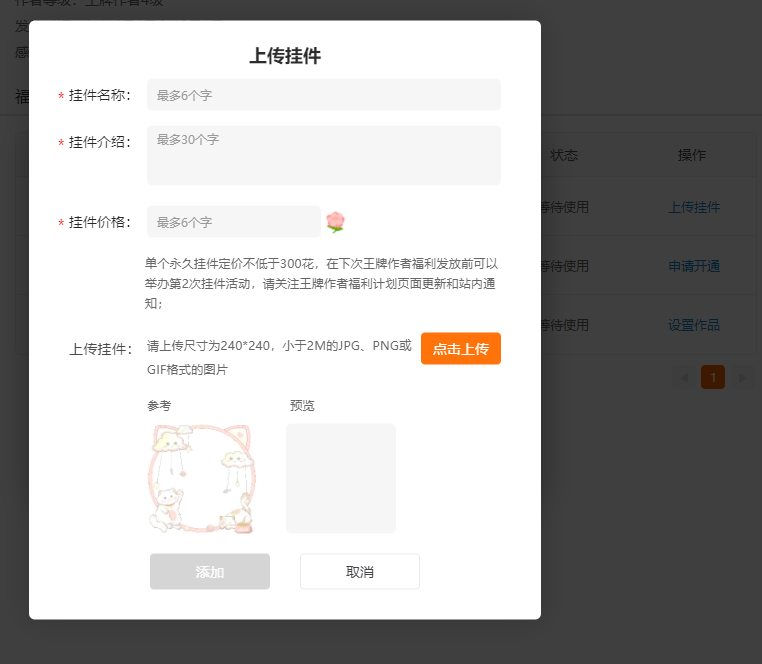
Task: Click the 操作 column header
Action: click(x=692, y=155)
